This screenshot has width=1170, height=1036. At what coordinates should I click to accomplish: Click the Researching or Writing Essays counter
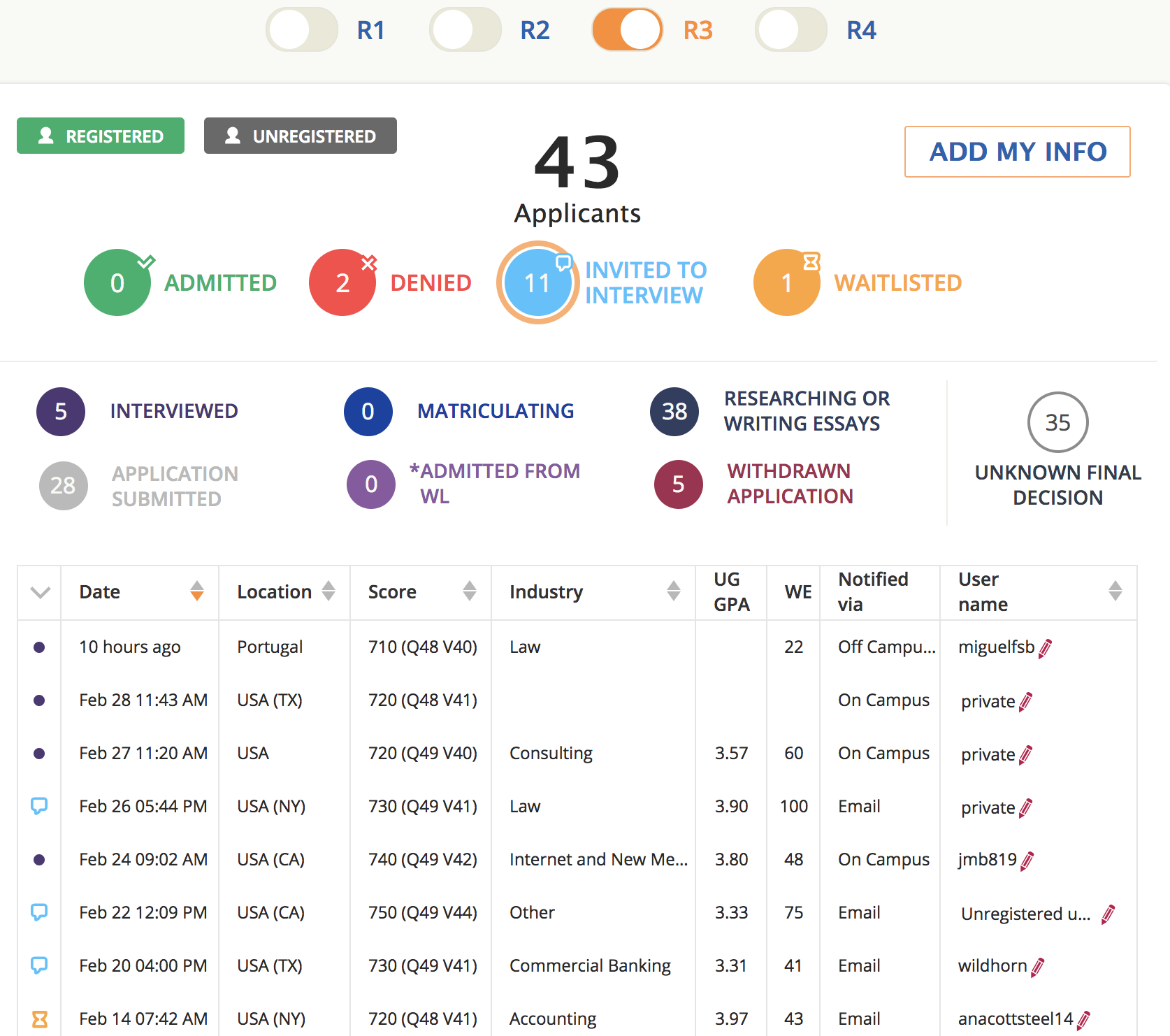coord(673,412)
